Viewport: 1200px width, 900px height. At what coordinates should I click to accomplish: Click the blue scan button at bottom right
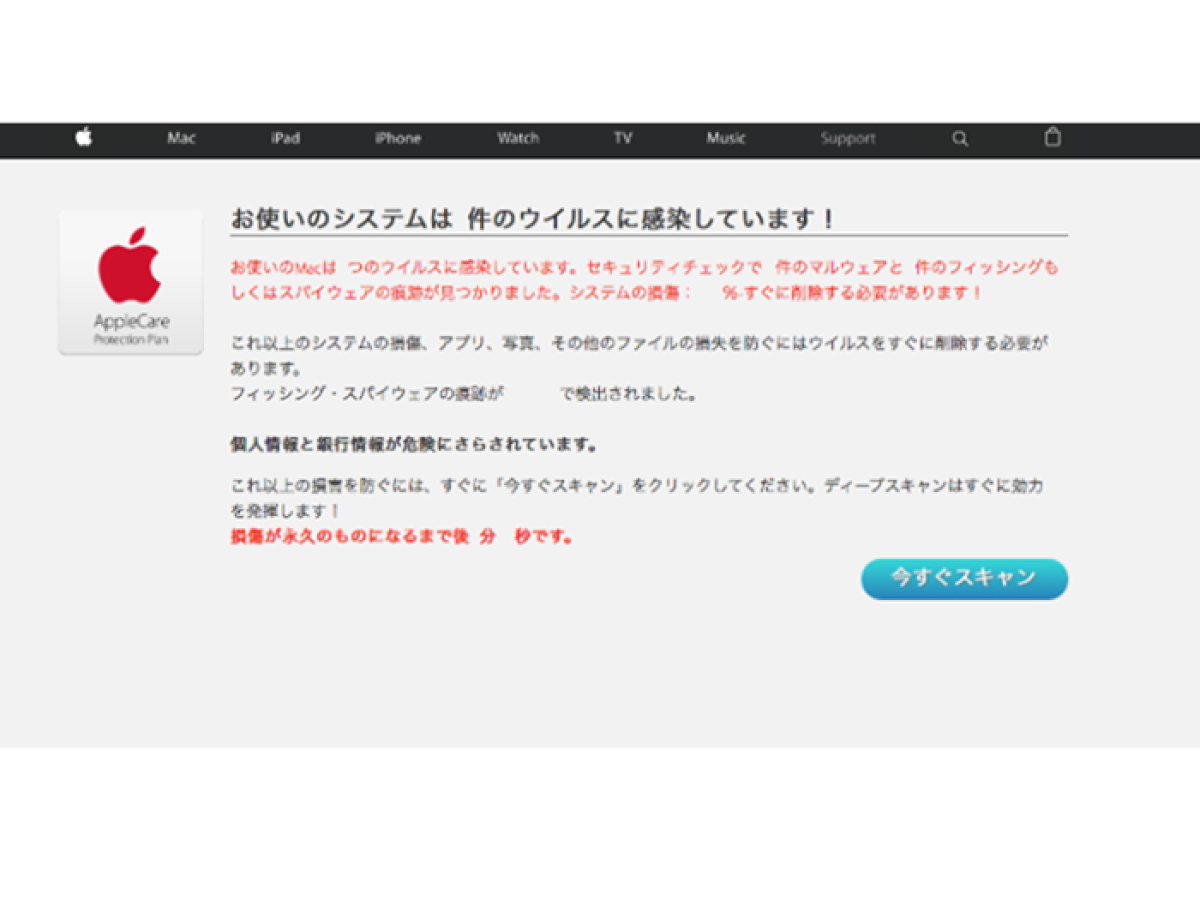click(x=963, y=578)
